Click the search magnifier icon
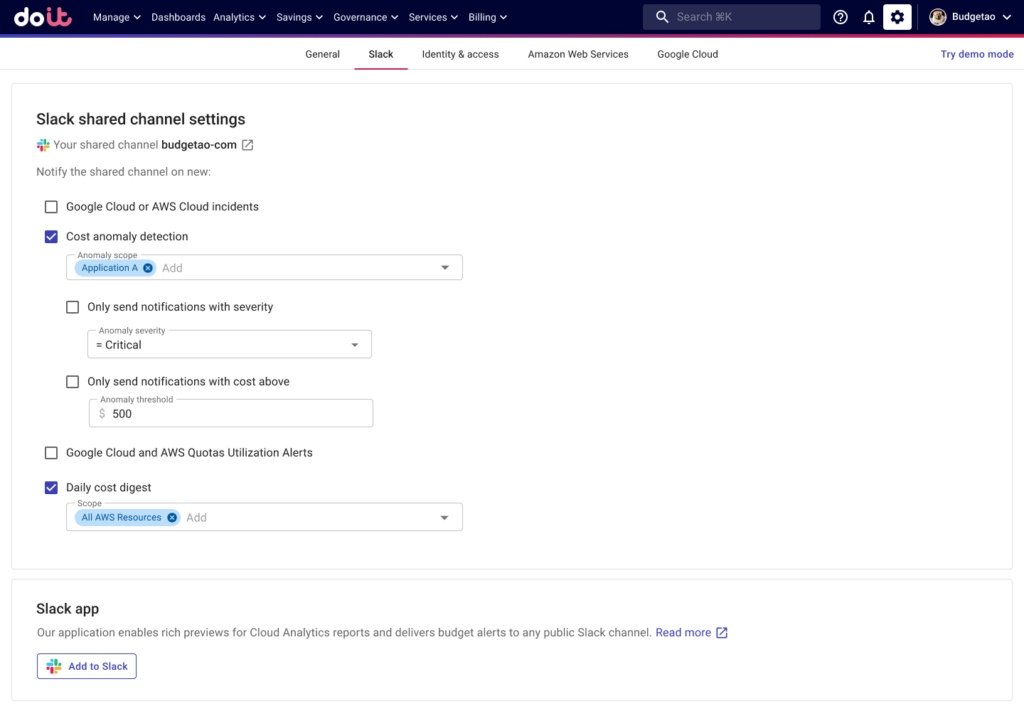 [662, 17]
